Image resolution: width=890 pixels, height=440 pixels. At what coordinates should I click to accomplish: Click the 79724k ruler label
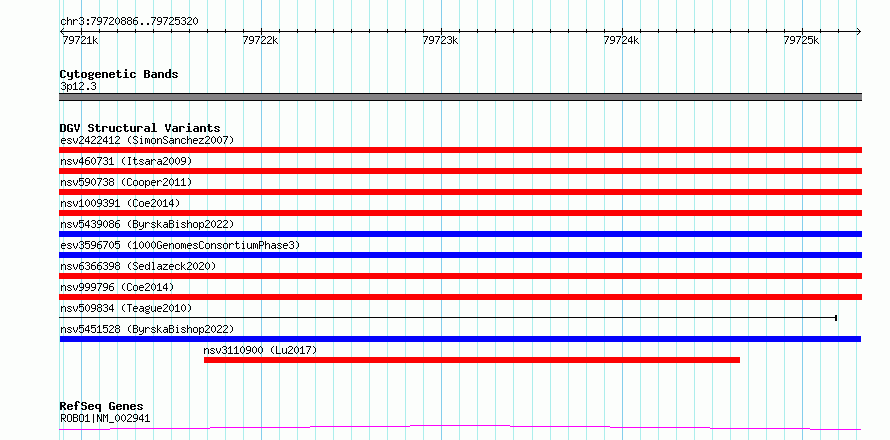click(x=622, y=40)
